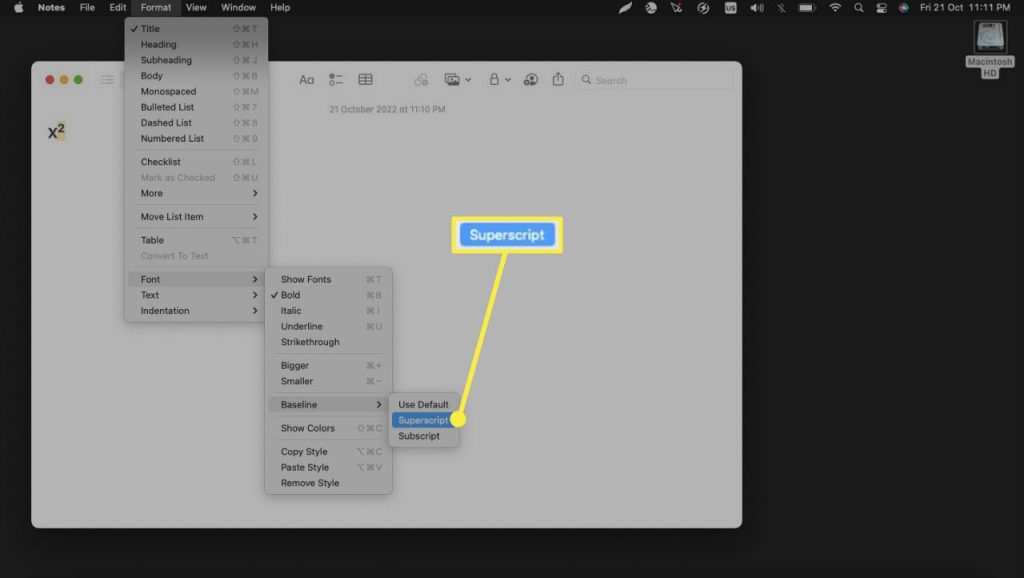This screenshot has width=1024, height=578.
Task: Open the Window menu
Action: [238, 8]
